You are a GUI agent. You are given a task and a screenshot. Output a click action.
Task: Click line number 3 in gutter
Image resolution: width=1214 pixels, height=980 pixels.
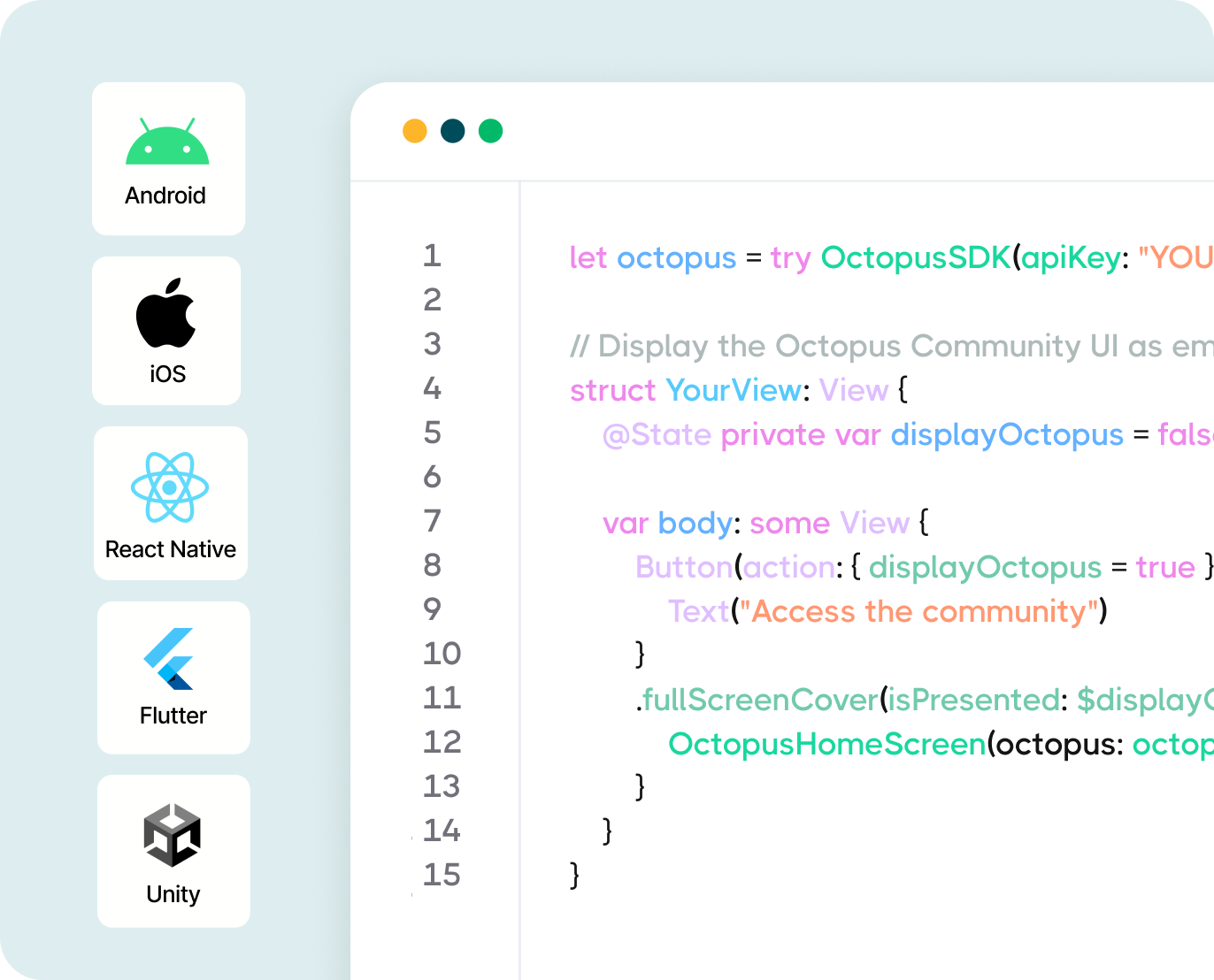(432, 344)
